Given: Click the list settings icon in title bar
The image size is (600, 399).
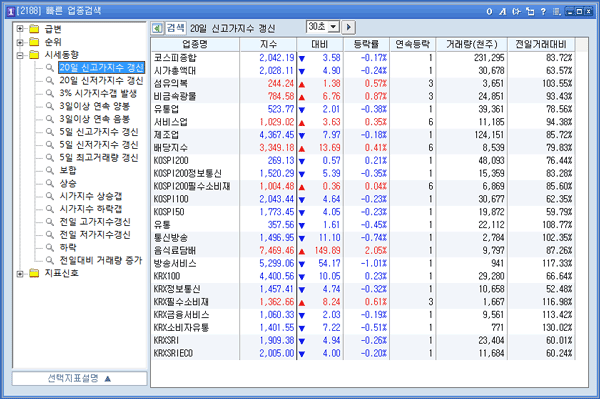Looking at the screenshot, I should [556, 11].
